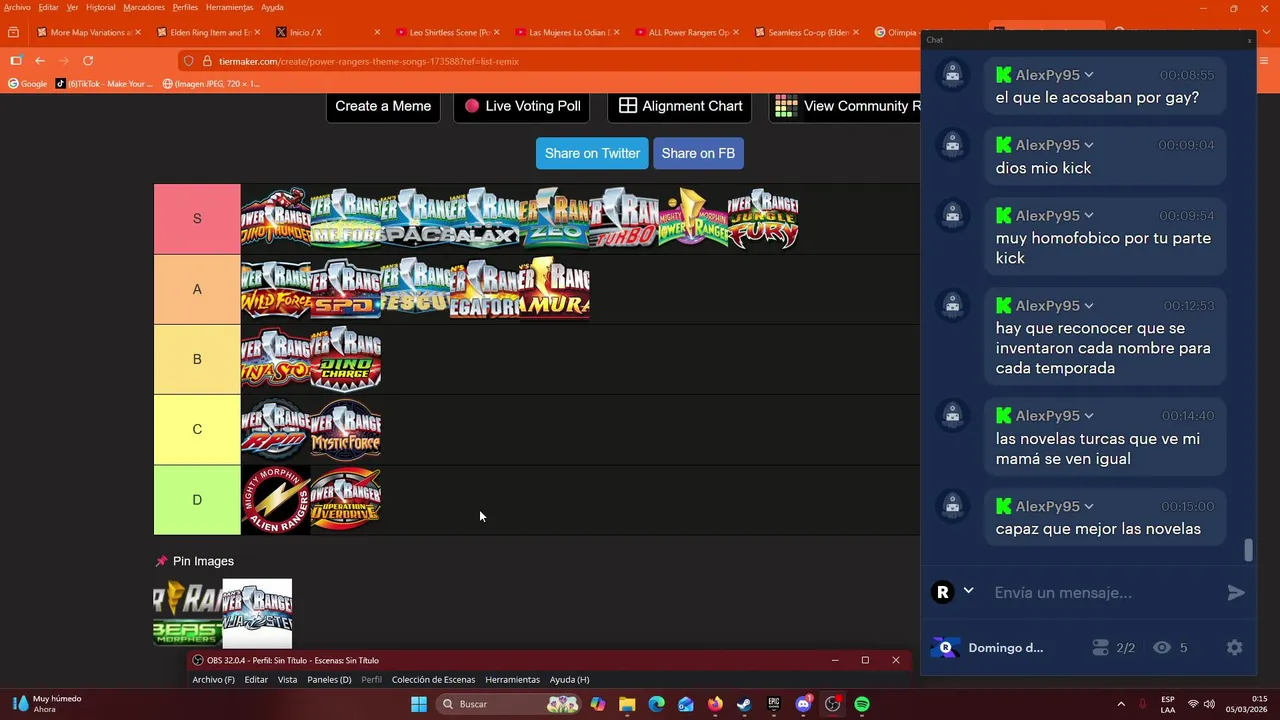
Task: Click the 2/2 server status icon in chat
Action: point(1101,648)
